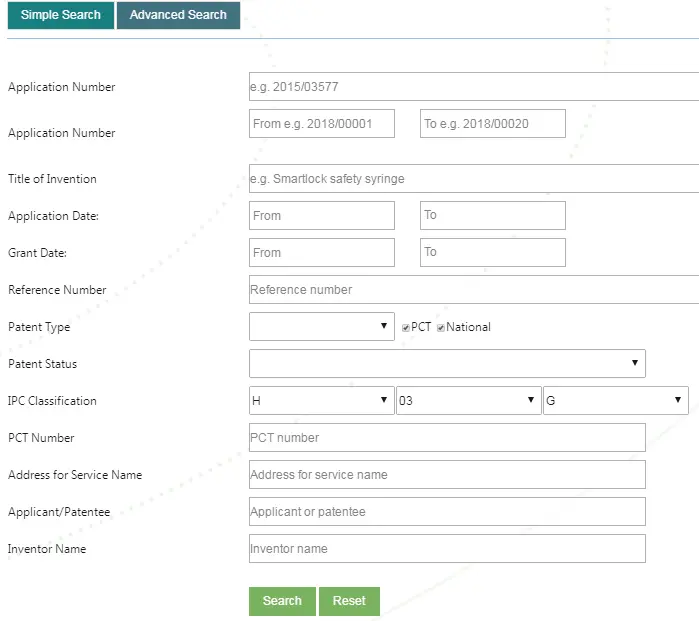Select the Grant Date To field
Viewport: 699px width, 621px height.
493,252
